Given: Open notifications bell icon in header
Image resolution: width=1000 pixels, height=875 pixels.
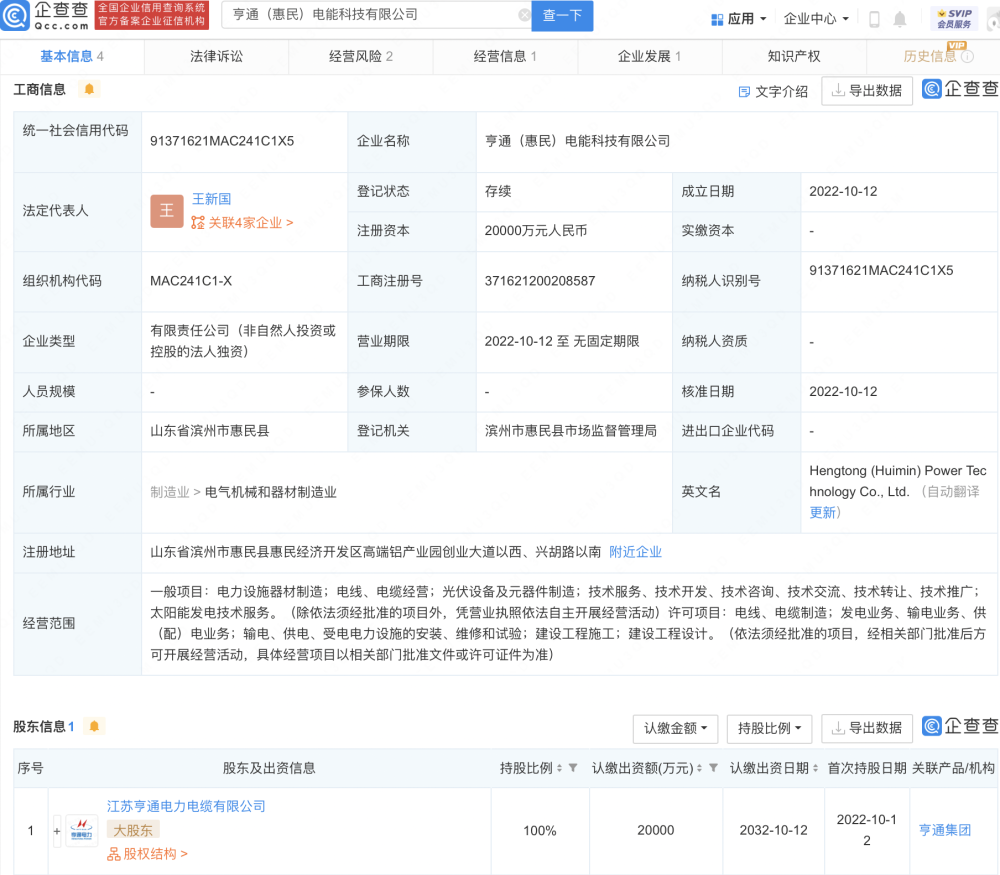Looking at the screenshot, I should (900, 19).
